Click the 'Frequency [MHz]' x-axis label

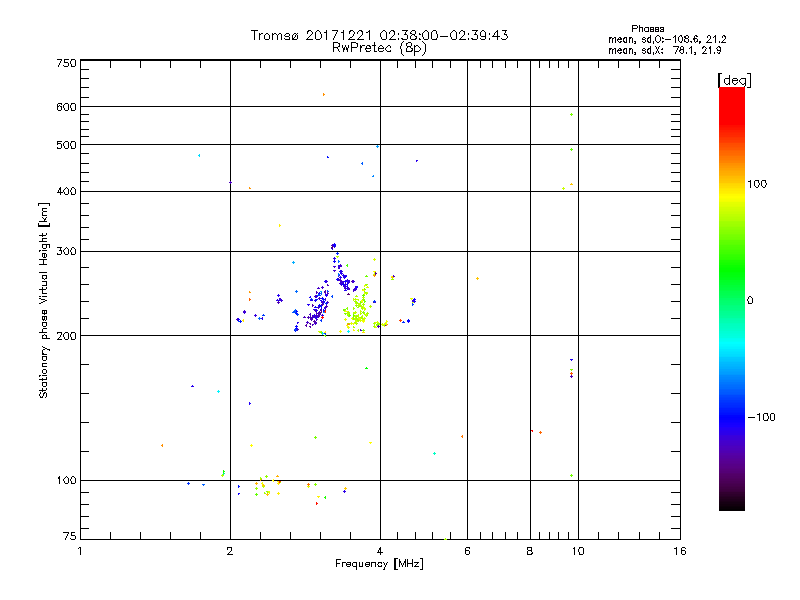(379, 564)
